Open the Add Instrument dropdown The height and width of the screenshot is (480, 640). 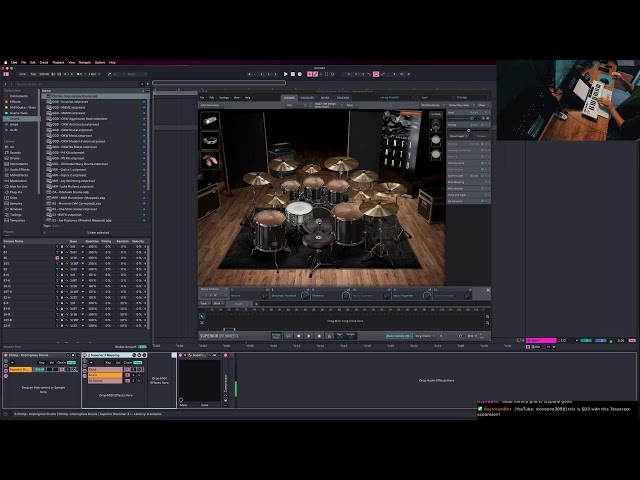pyautogui.click(x=211, y=105)
